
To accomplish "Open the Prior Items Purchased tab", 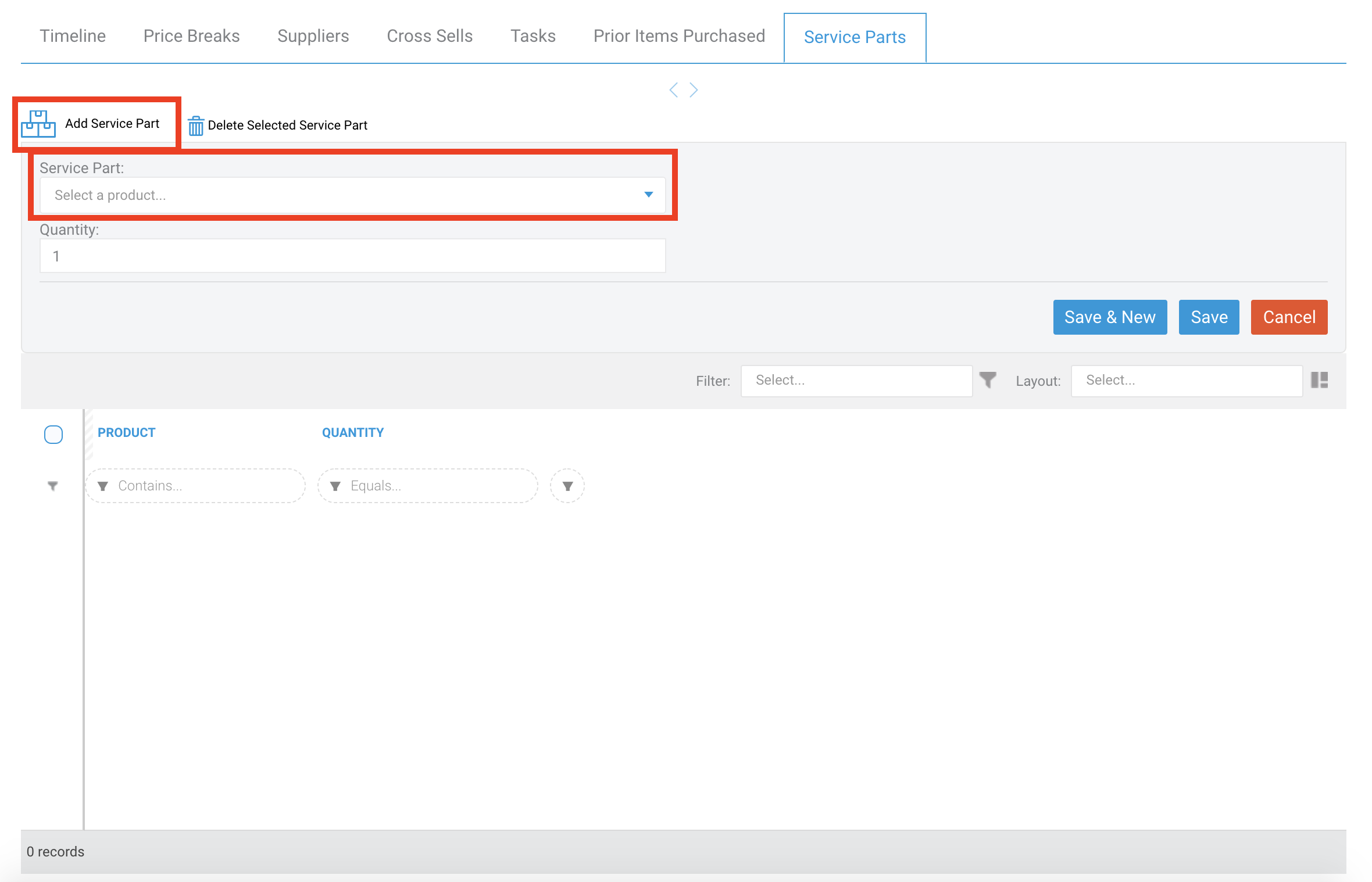I will [x=679, y=36].
